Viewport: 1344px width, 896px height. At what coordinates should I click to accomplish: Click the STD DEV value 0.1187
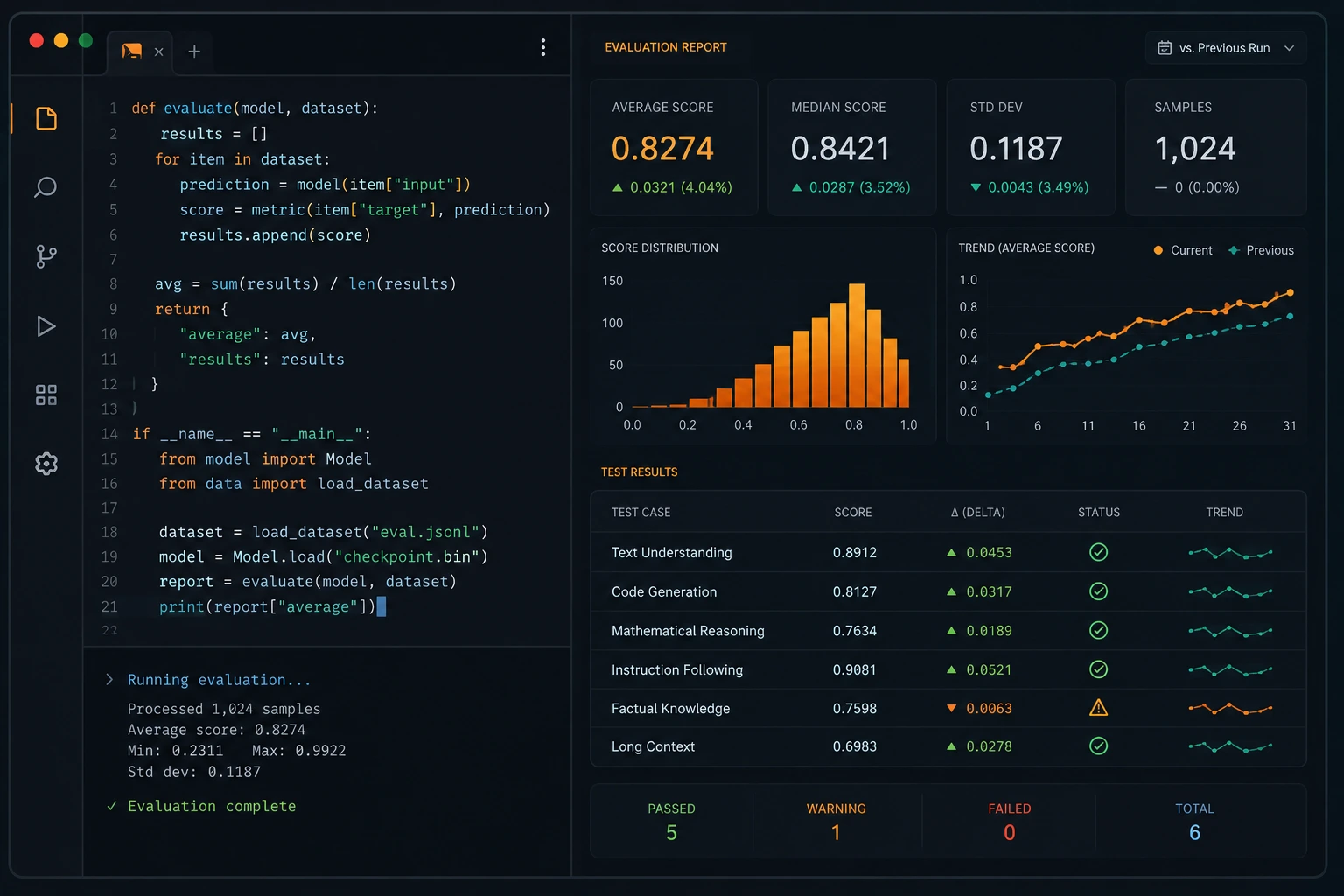click(1016, 149)
